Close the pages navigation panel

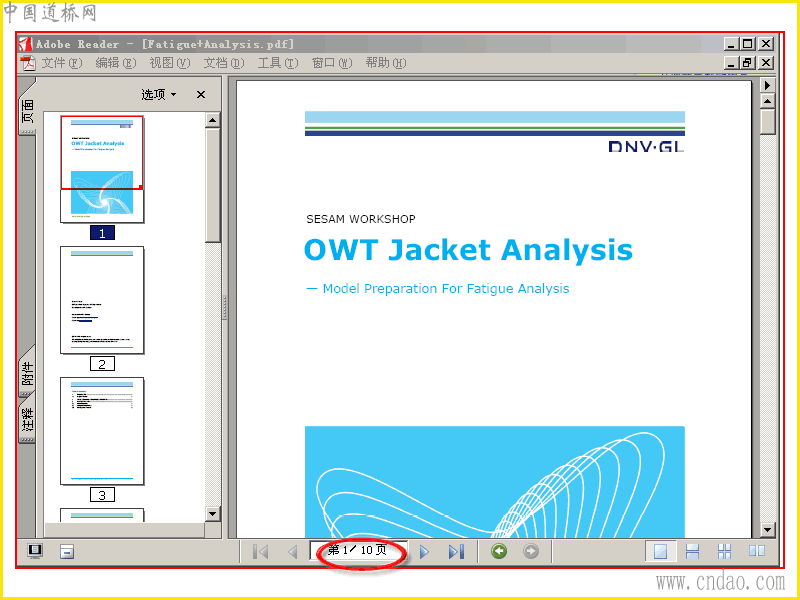pos(201,94)
